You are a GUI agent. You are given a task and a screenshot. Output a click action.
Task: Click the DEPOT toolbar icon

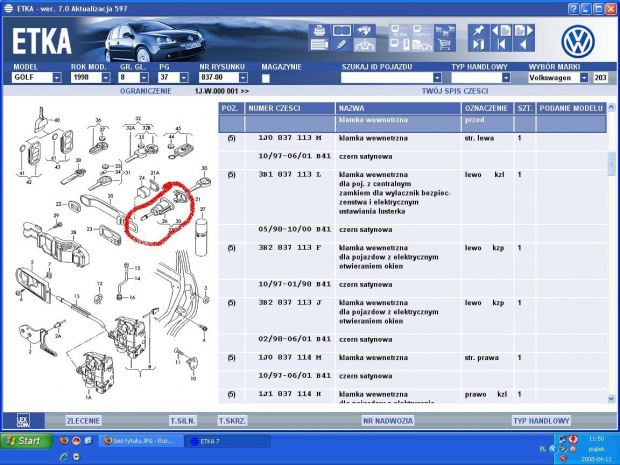422,31
